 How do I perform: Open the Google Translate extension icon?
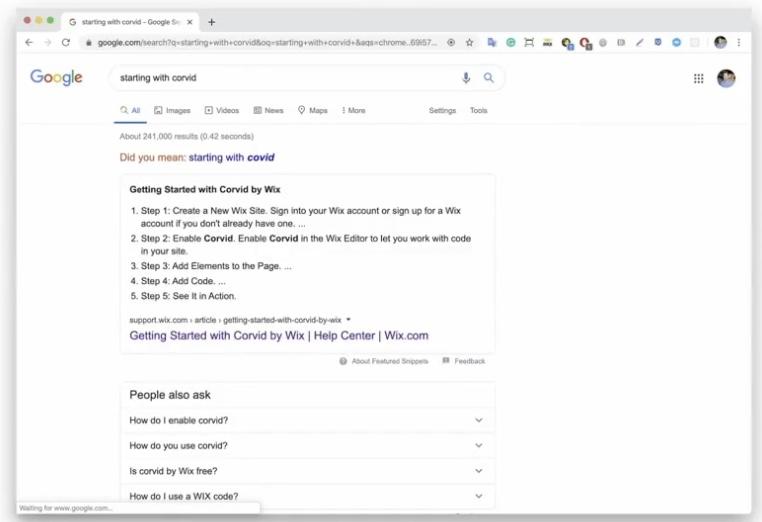[492, 43]
